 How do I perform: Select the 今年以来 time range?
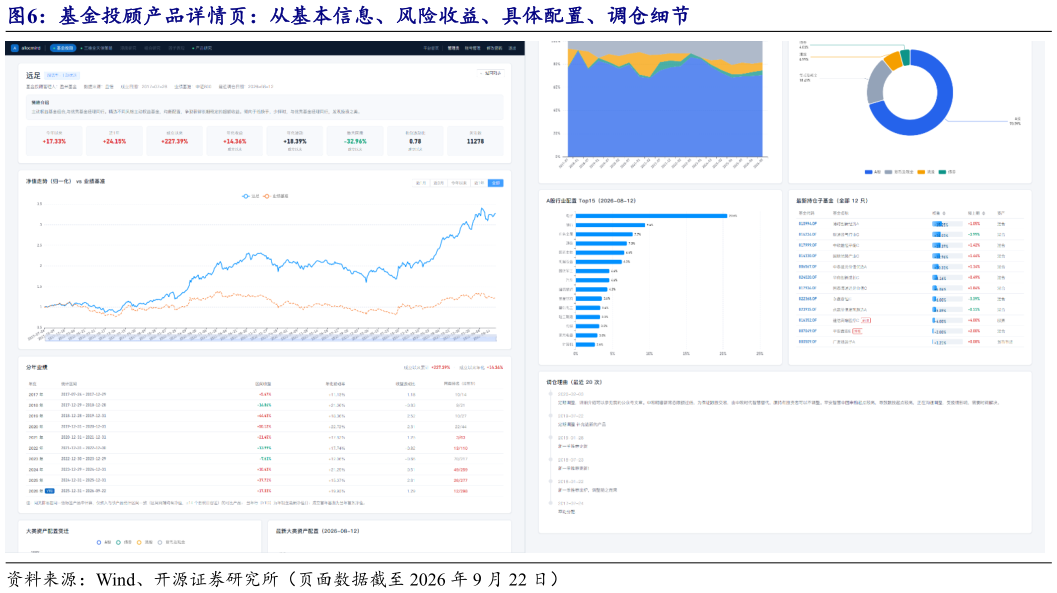coord(459,183)
